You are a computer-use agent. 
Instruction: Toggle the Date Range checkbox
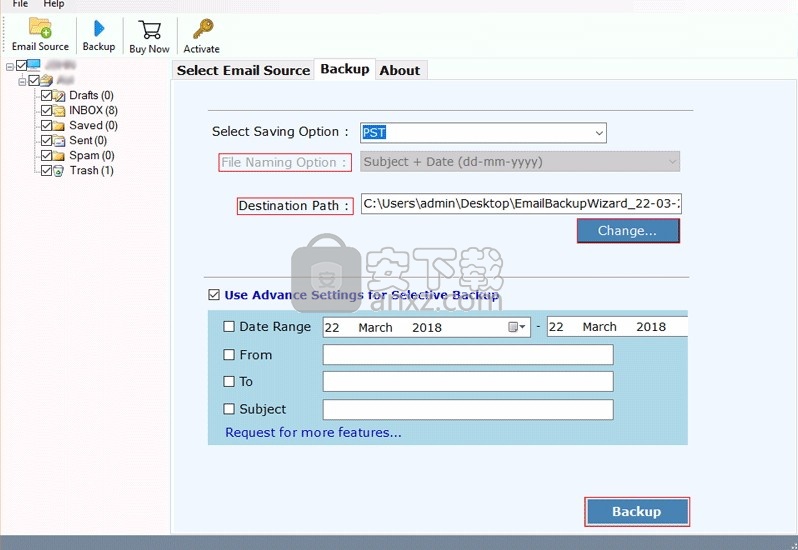coord(229,327)
